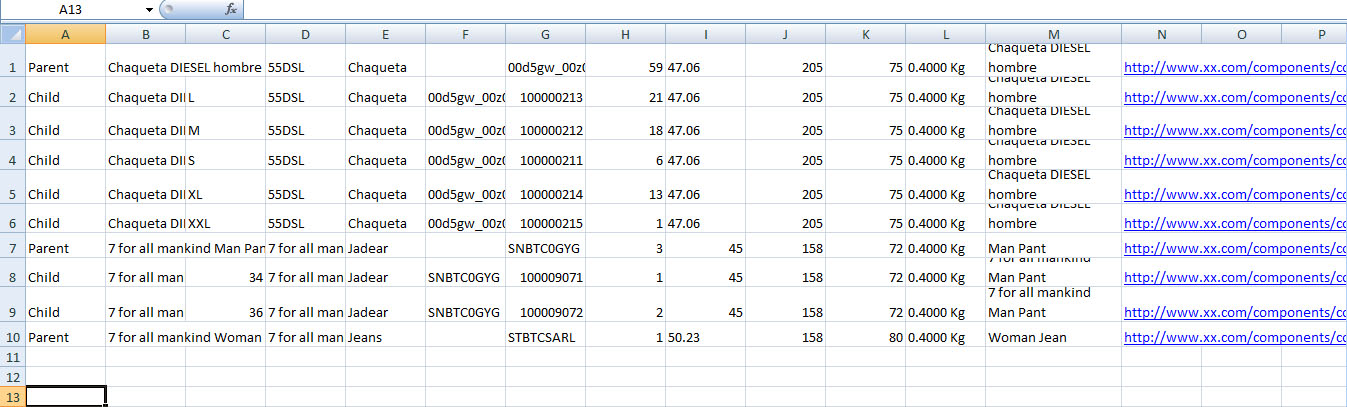Click cell C8 with value 34
The width and height of the screenshot is (1347, 407).
click(x=225, y=274)
